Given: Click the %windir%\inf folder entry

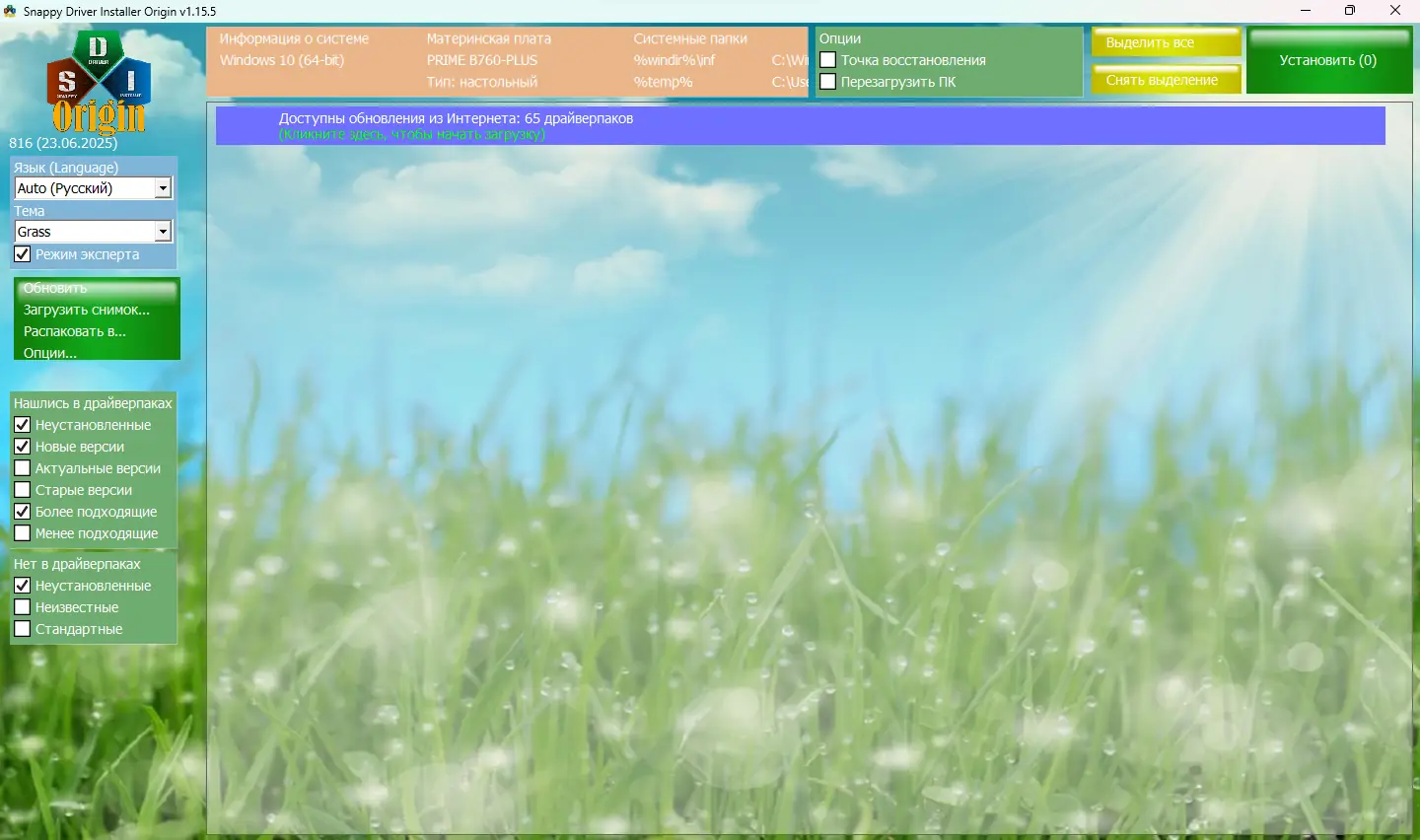Looking at the screenshot, I should tap(674, 60).
